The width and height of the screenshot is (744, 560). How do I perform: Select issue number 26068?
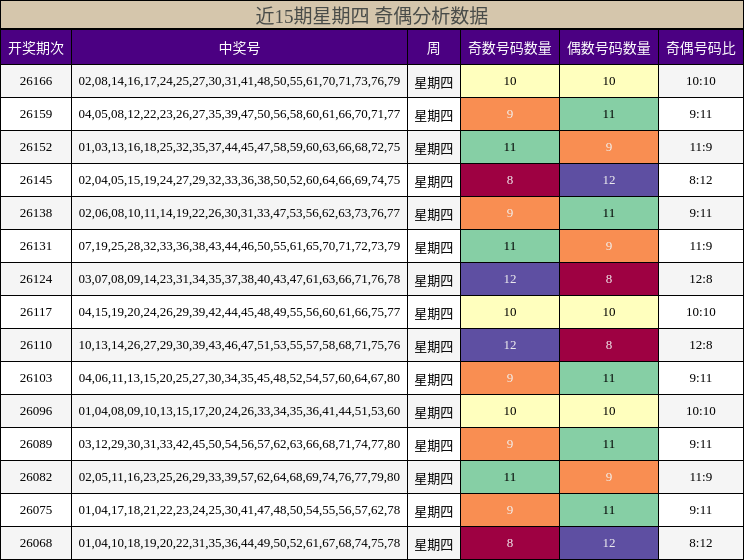coord(36,543)
